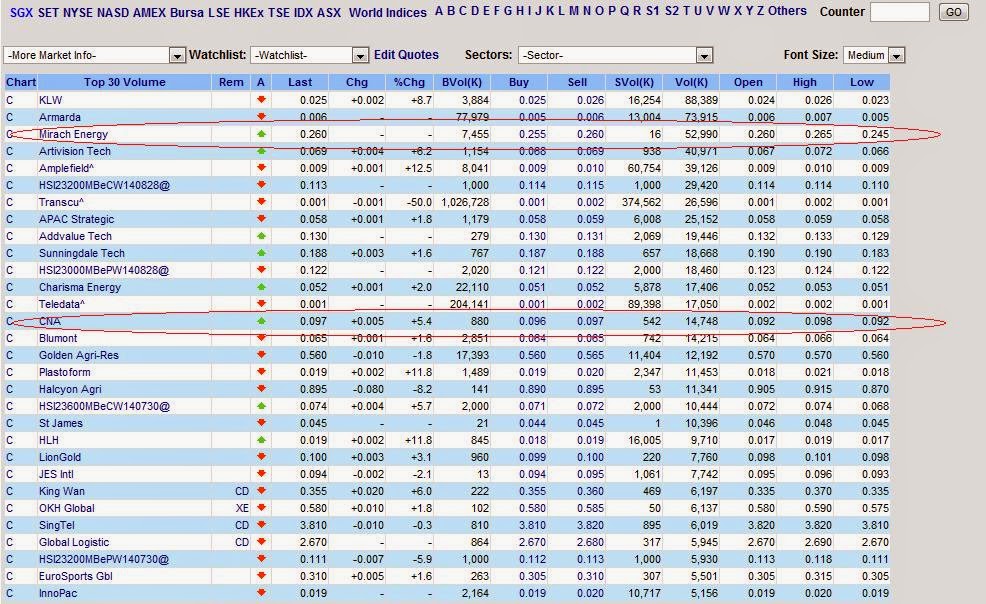The width and height of the screenshot is (986, 604).
Task: Open the Artivision Tech counter link
Action: tap(75, 151)
